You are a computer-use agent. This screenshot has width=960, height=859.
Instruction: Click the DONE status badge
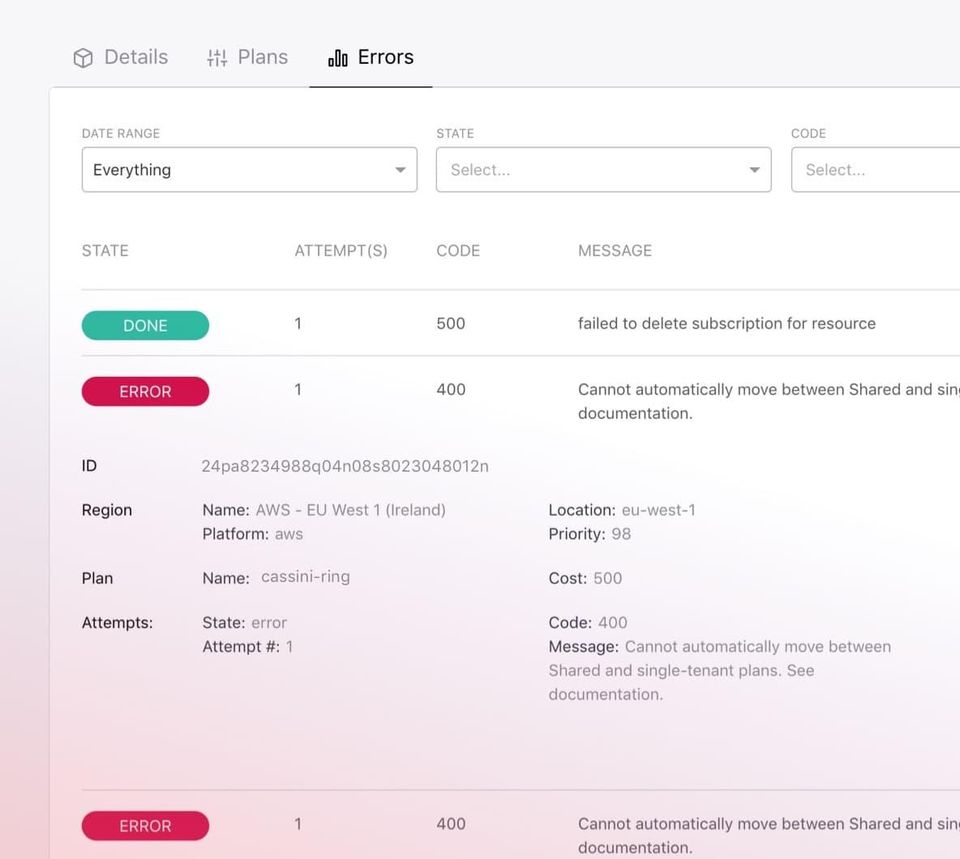[145, 325]
